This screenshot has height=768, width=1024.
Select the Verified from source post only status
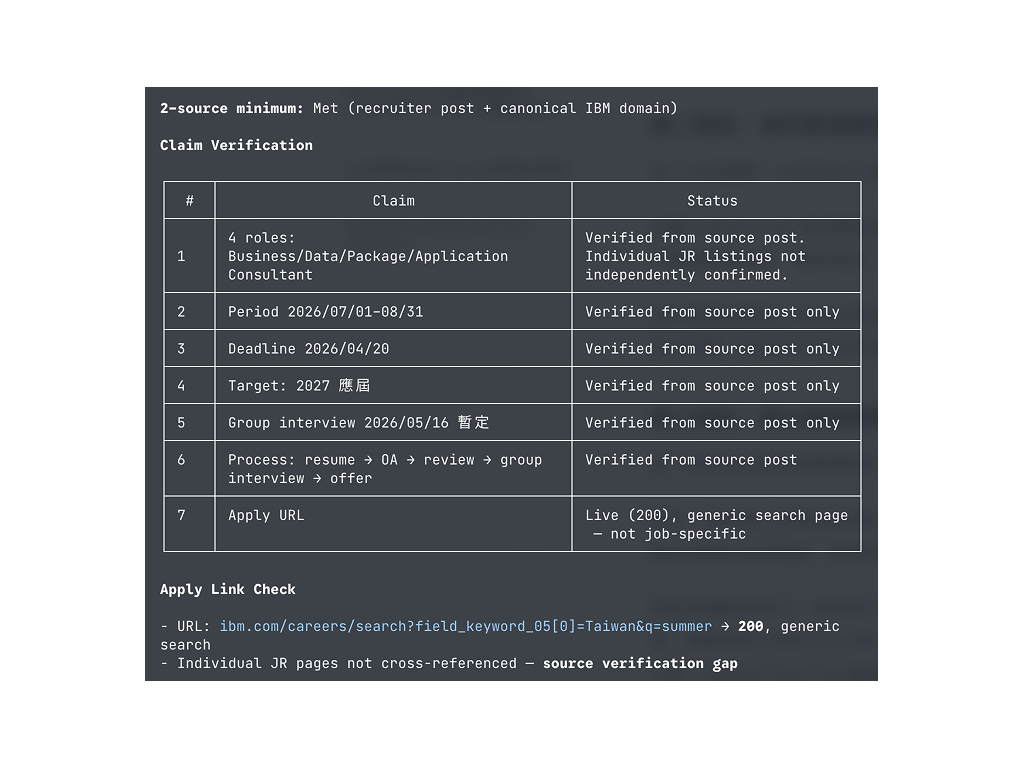pyautogui.click(x=712, y=311)
